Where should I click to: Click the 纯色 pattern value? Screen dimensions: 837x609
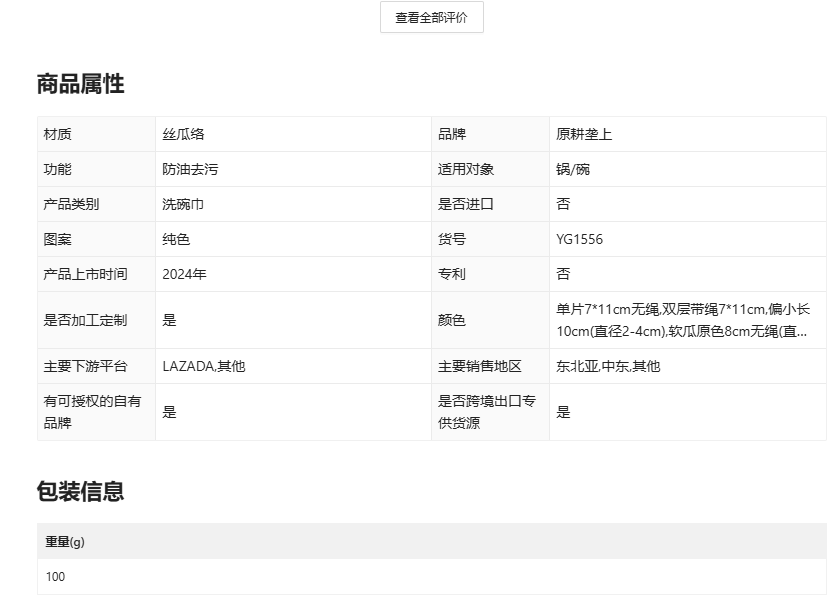click(177, 239)
